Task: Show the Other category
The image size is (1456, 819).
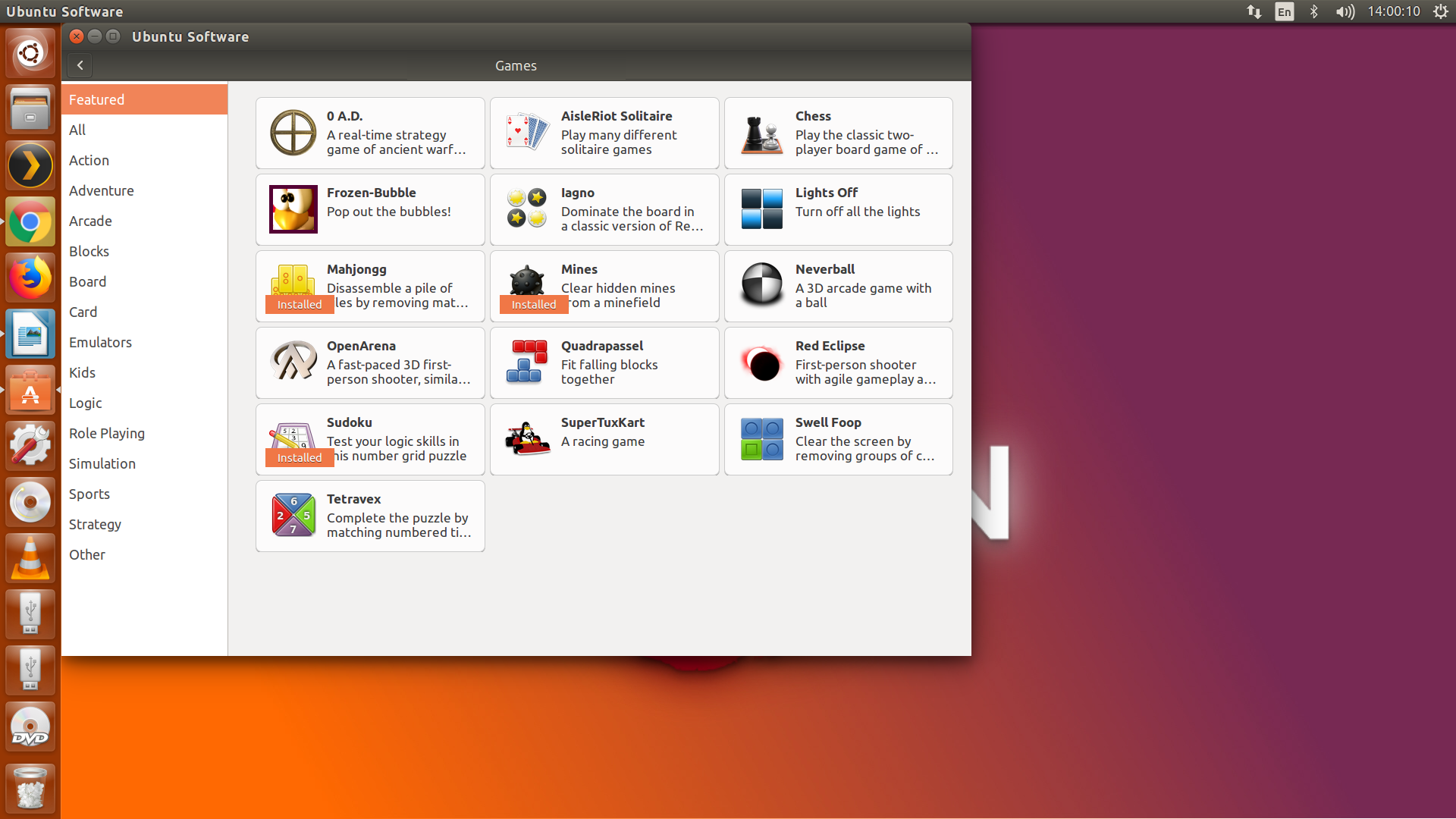Action: point(144,554)
